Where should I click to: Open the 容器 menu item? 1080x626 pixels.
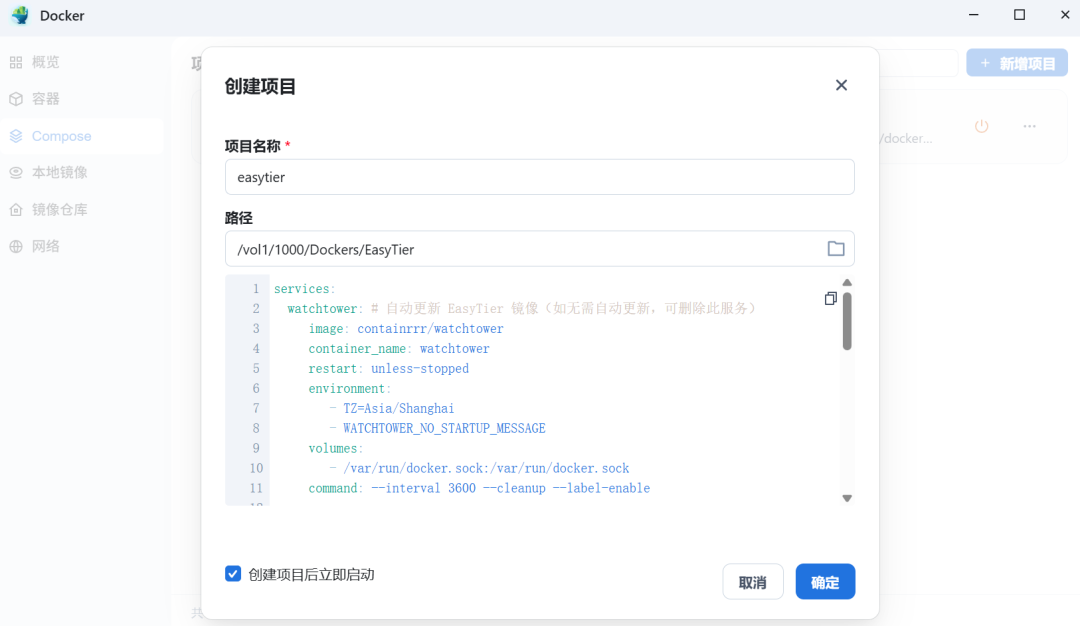82,99
